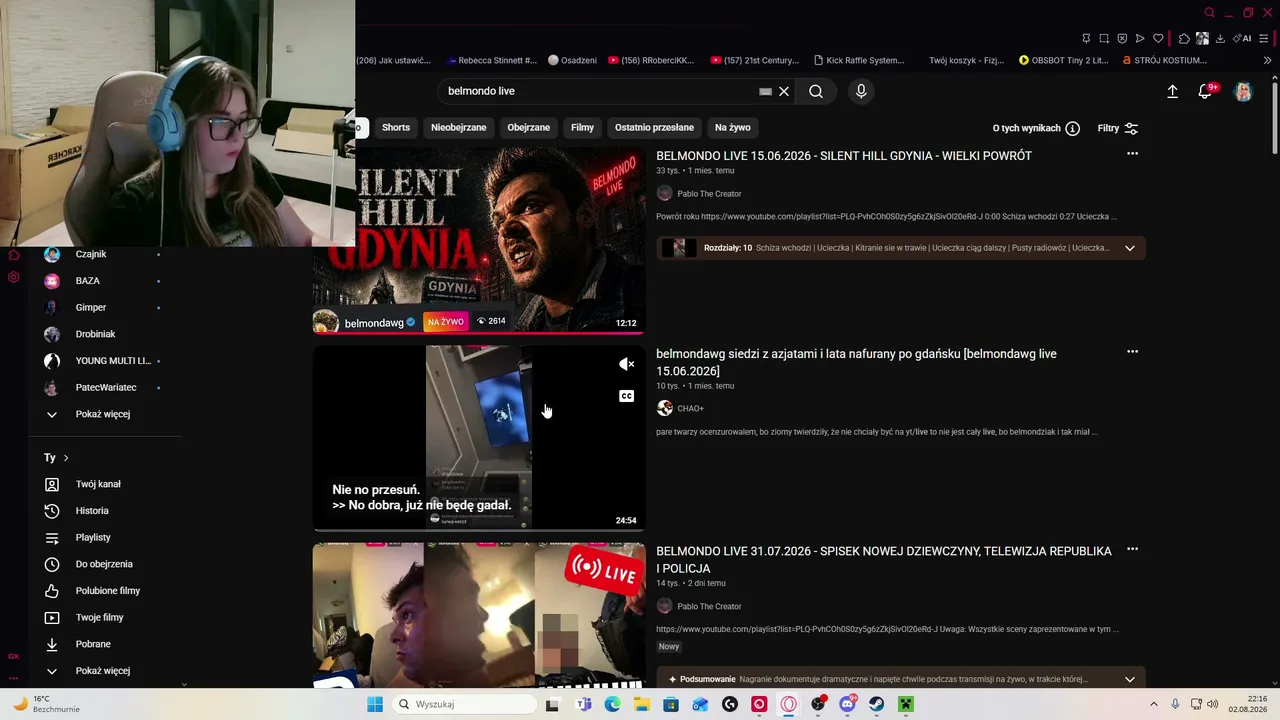Expand chapters for the Silent Hill Gdynia video
1280x720 pixels.
[x=1130, y=248]
